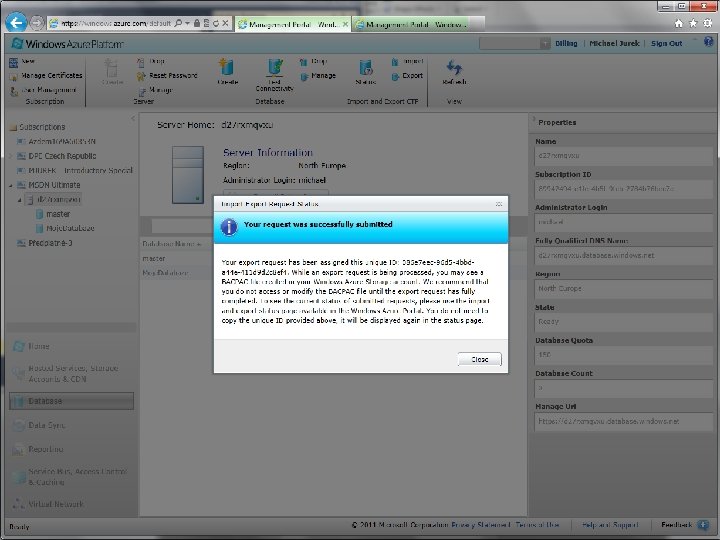Click the Feedback icon in the footer
This screenshot has height=540, width=720.
(703, 524)
